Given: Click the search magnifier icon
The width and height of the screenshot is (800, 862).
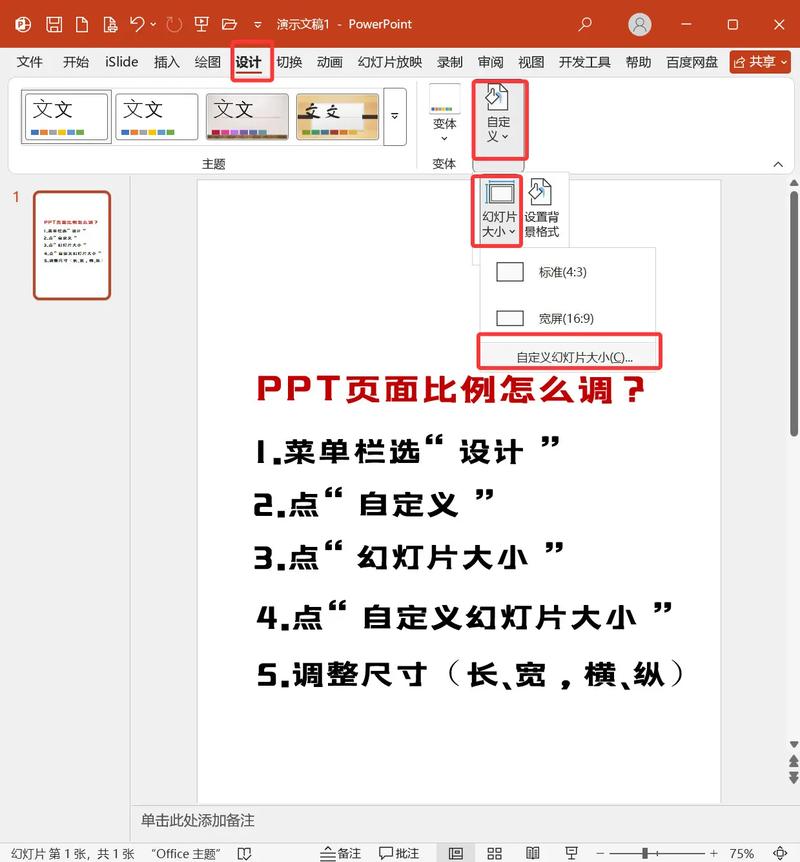Looking at the screenshot, I should pyautogui.click(x=585, y=24).
